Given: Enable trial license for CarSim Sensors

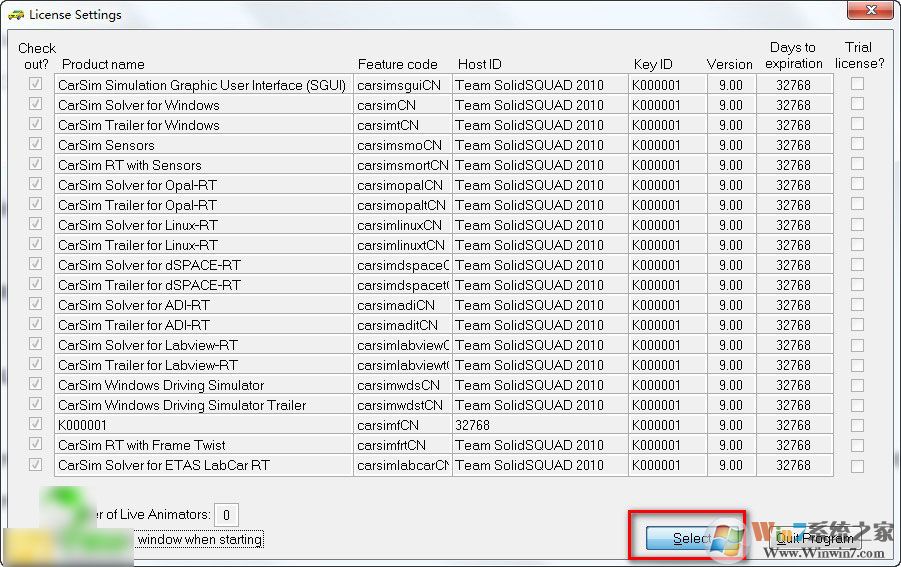Looking at the screenshot, I should click(x=857, y=144).
